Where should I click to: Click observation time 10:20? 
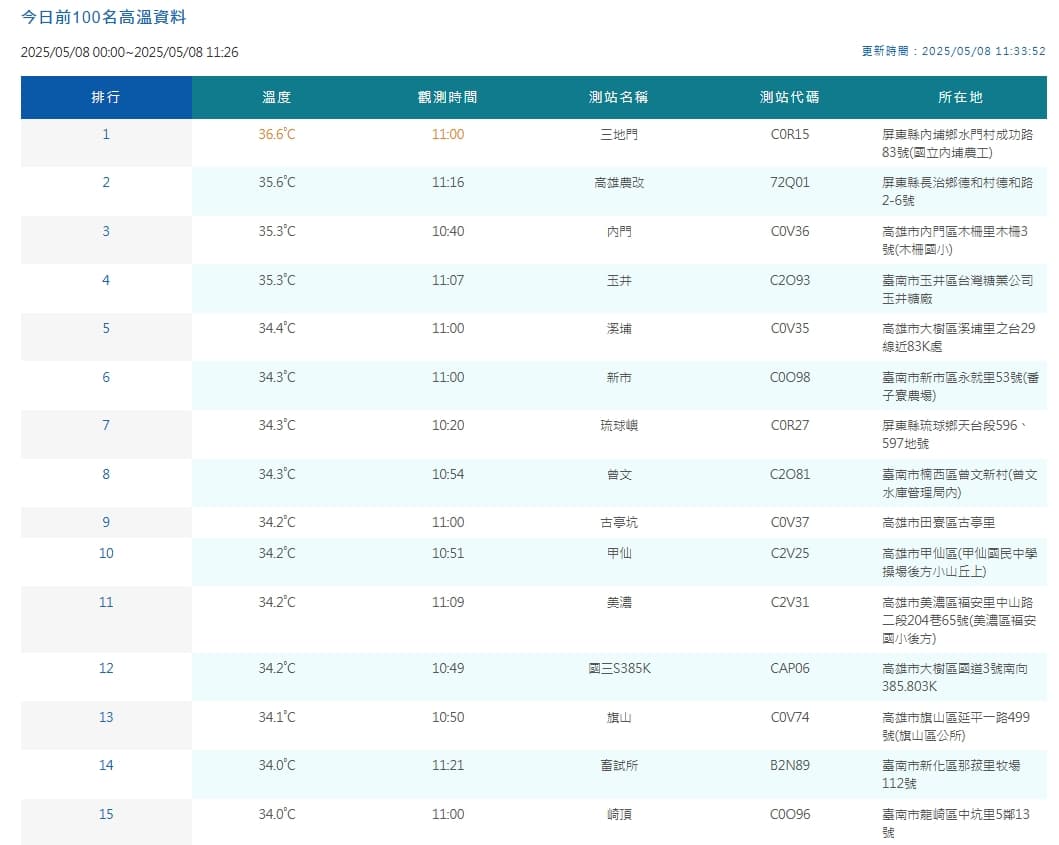pyautogui.click(x=448, y=426)
